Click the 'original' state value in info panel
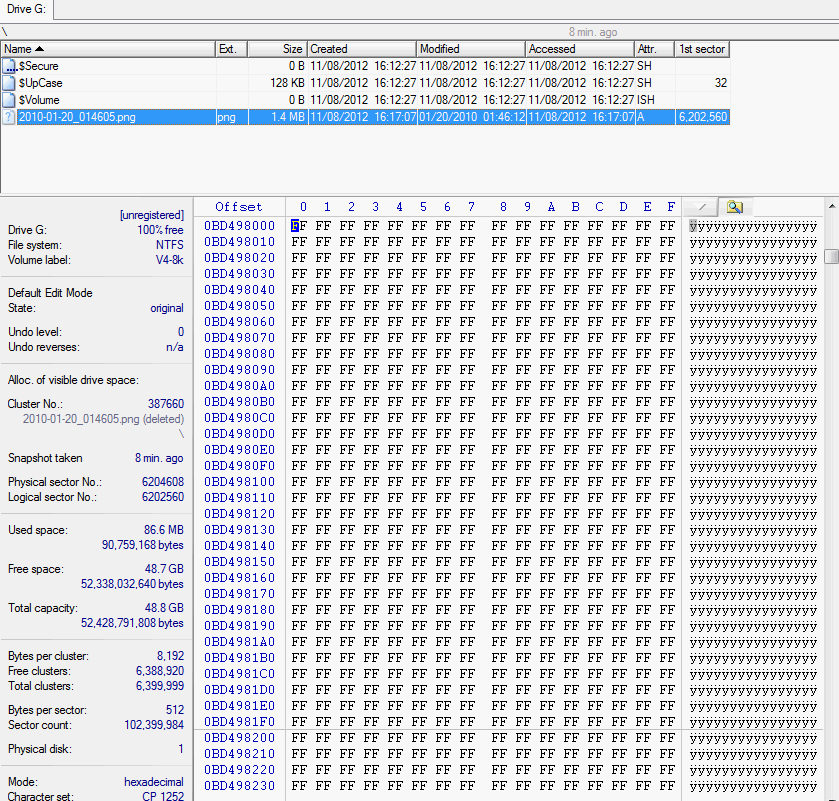839x801 pixels. [166, 308]
